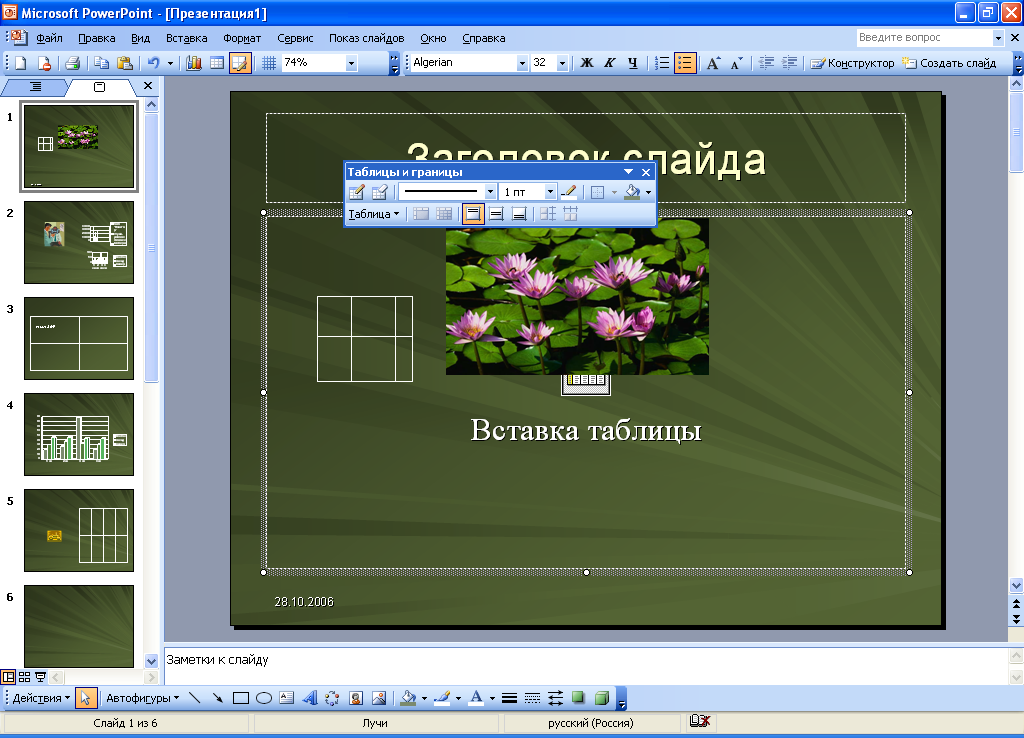Click the table fill color bucket
The image size is (1024, 738).
pyautogui.click(x=632, y=192)
